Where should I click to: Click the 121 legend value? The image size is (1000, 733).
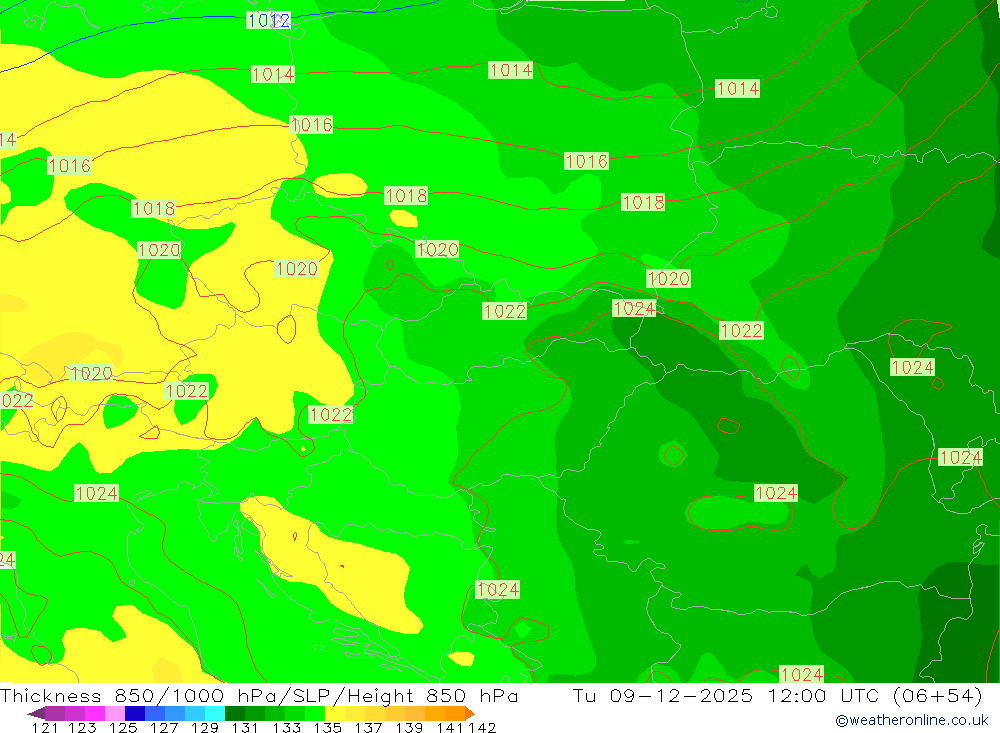click(x=45, y=727)
